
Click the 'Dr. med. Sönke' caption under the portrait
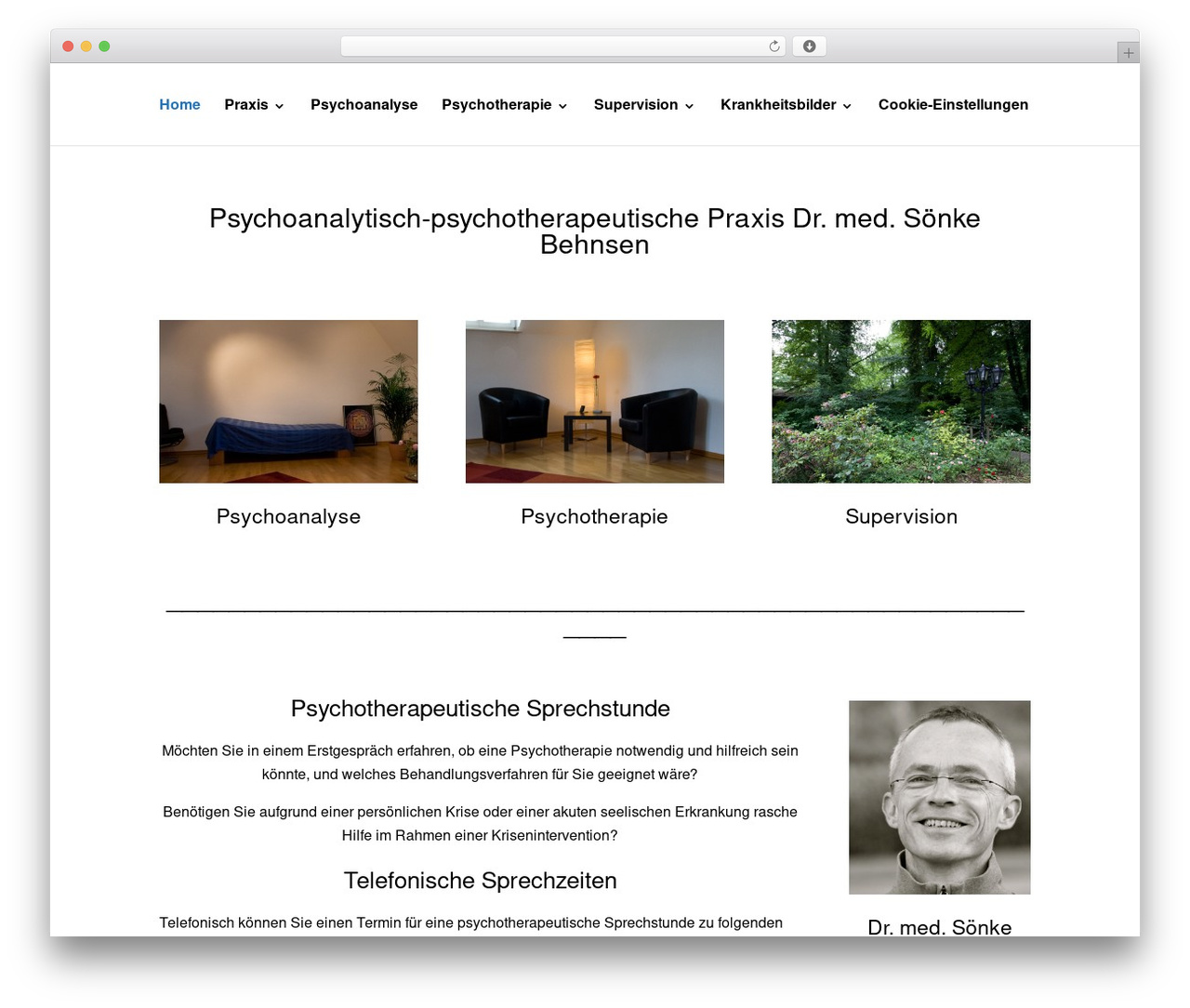point(940,926)
